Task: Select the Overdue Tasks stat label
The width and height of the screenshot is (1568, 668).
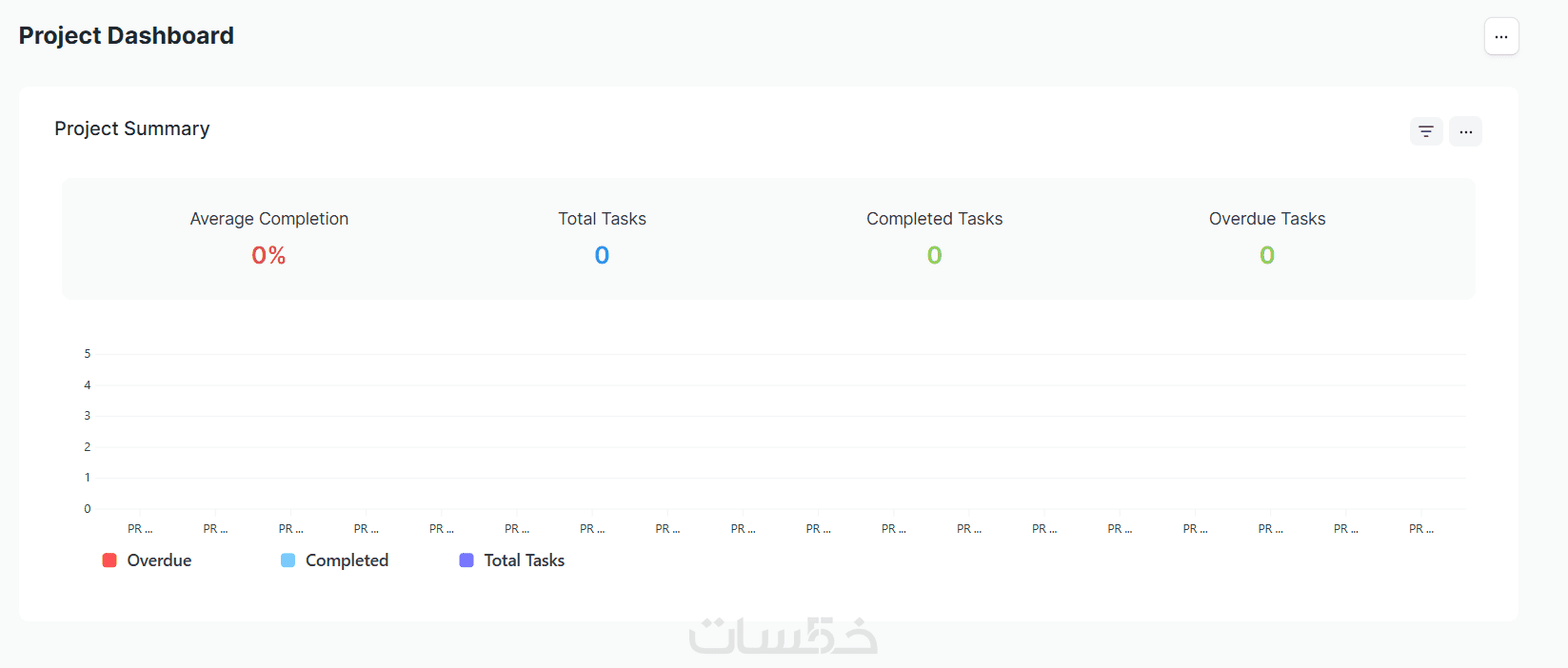Action: (x=1266, y=219)
